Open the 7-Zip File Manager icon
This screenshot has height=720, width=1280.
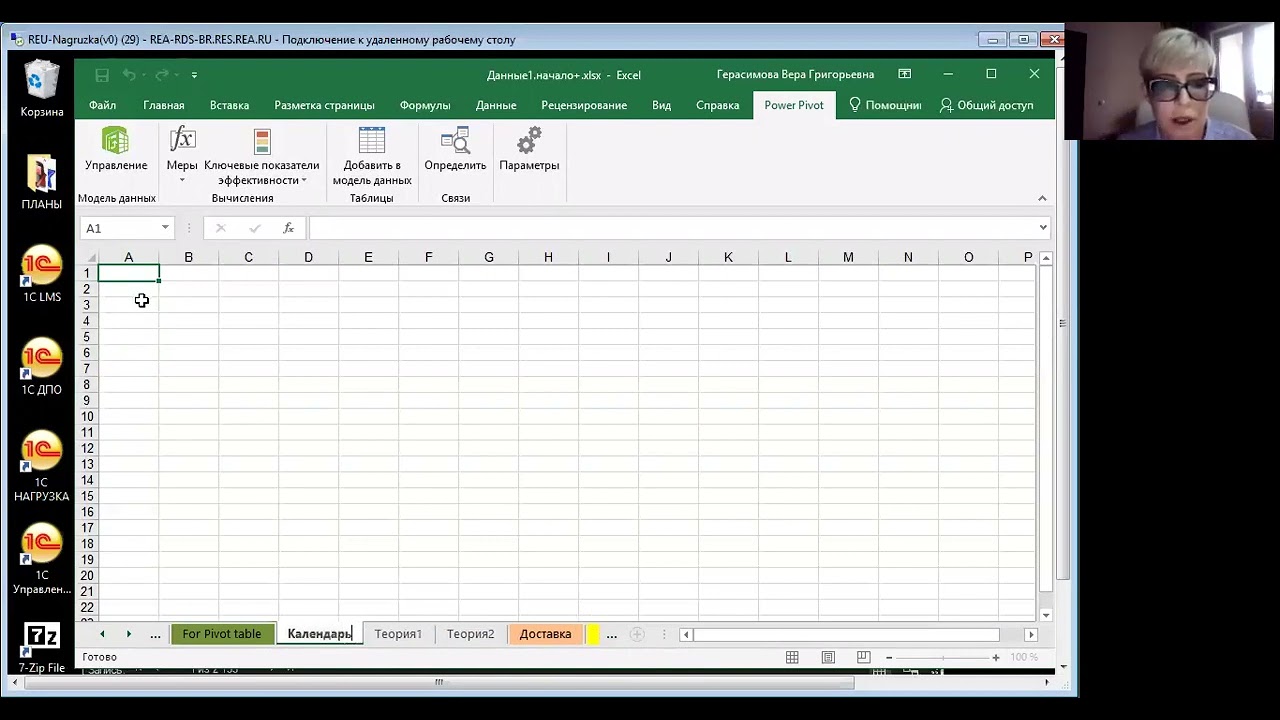[42, 647]
